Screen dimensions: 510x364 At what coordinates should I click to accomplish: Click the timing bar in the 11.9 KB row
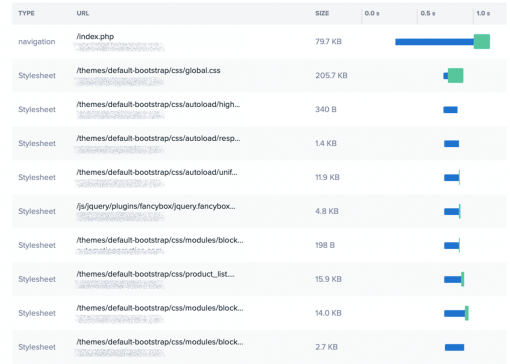click(x=452, y=178)
